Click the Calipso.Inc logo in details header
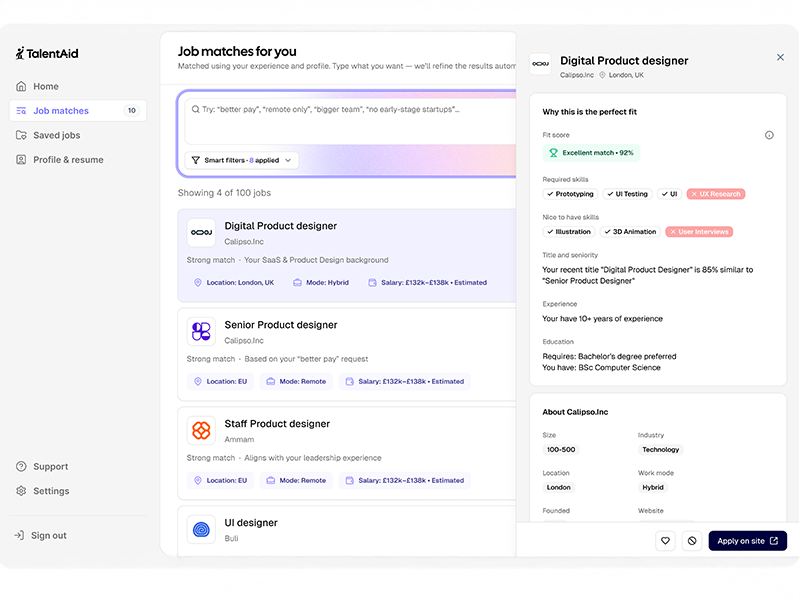 tap(540, 65)
